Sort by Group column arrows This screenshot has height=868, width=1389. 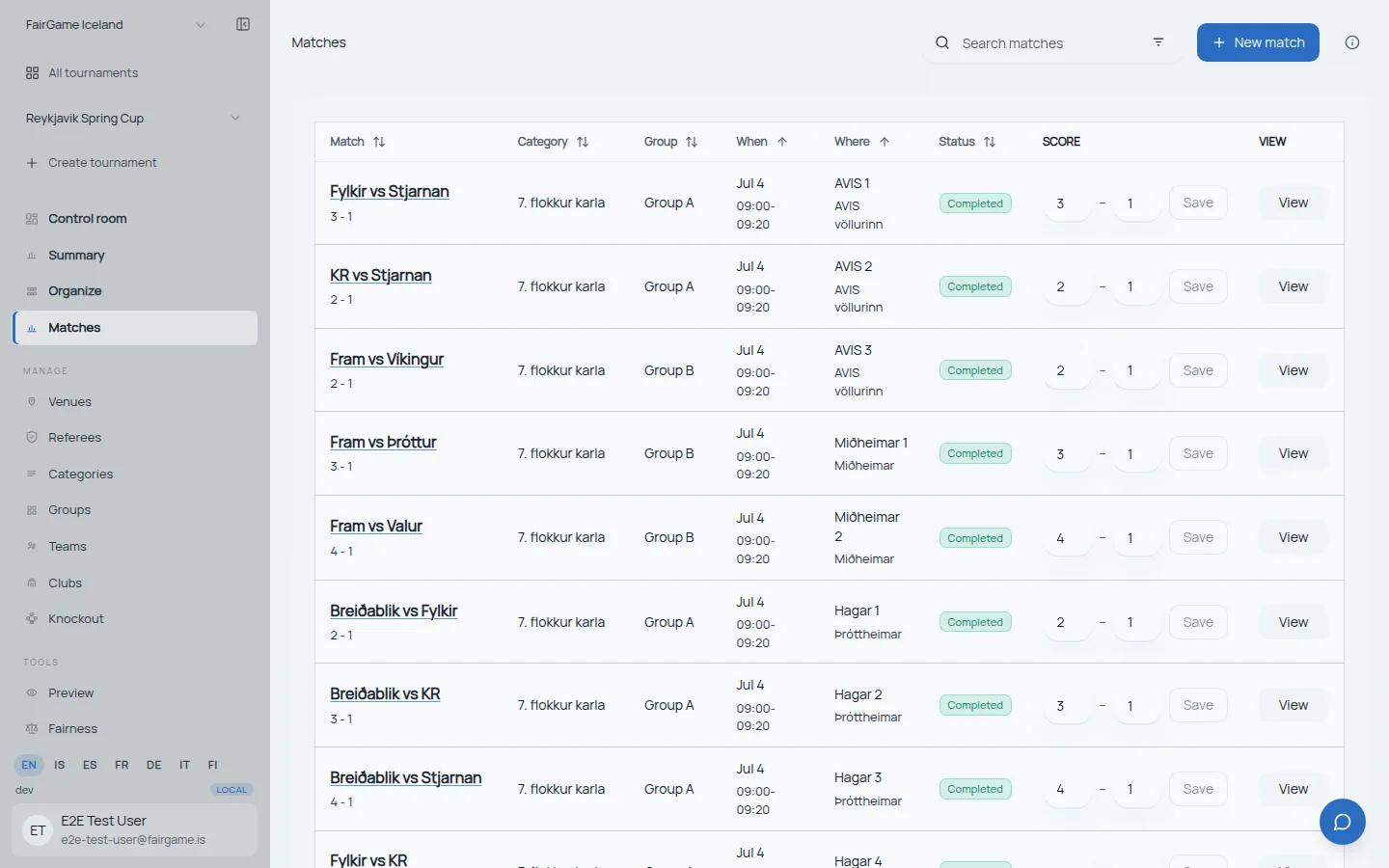(692, 142)
